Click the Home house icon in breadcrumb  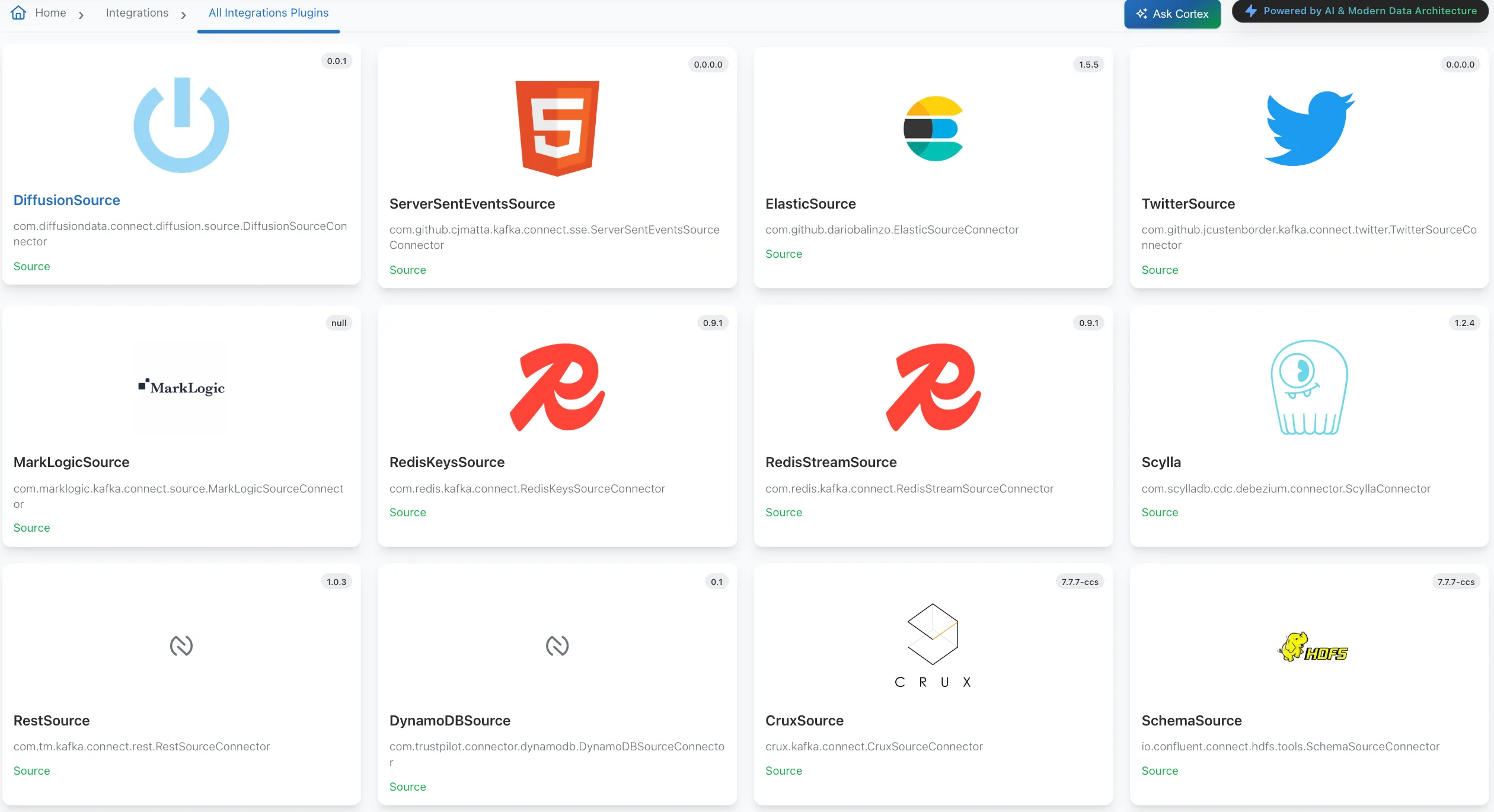18,12
